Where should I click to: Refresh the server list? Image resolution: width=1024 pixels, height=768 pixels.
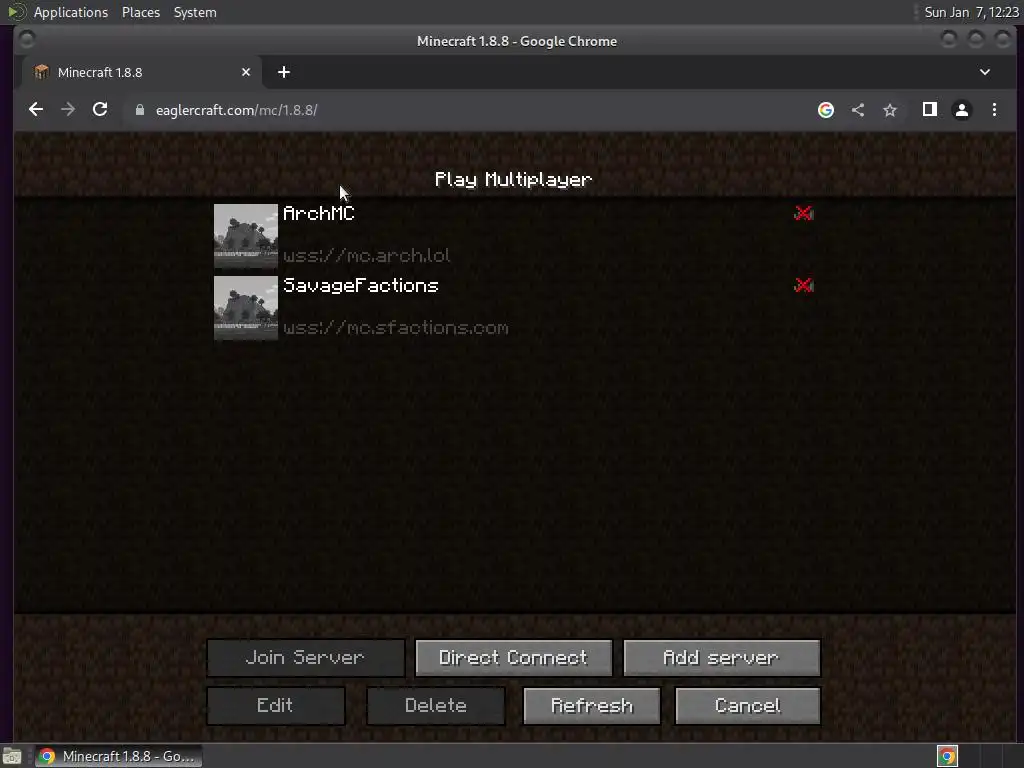click(592, 705)
